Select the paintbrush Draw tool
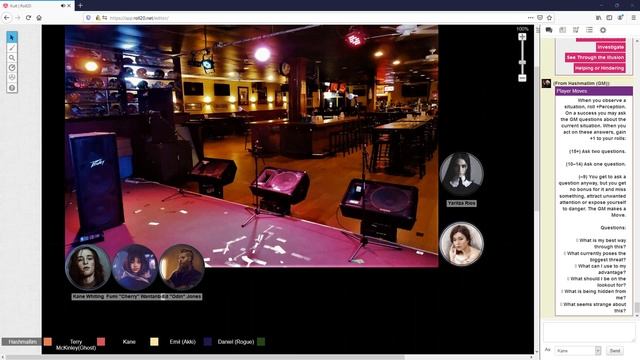Viewport: 640px width, 360px height. pos(12,48)
